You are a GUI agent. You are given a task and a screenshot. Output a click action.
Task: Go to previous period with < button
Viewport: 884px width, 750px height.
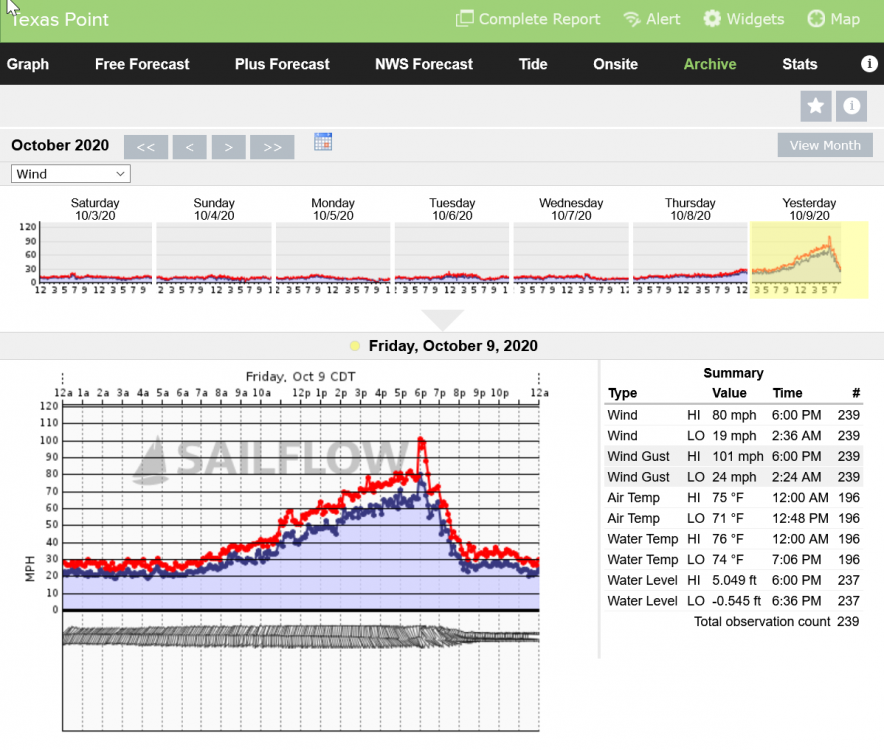(189, 147)
